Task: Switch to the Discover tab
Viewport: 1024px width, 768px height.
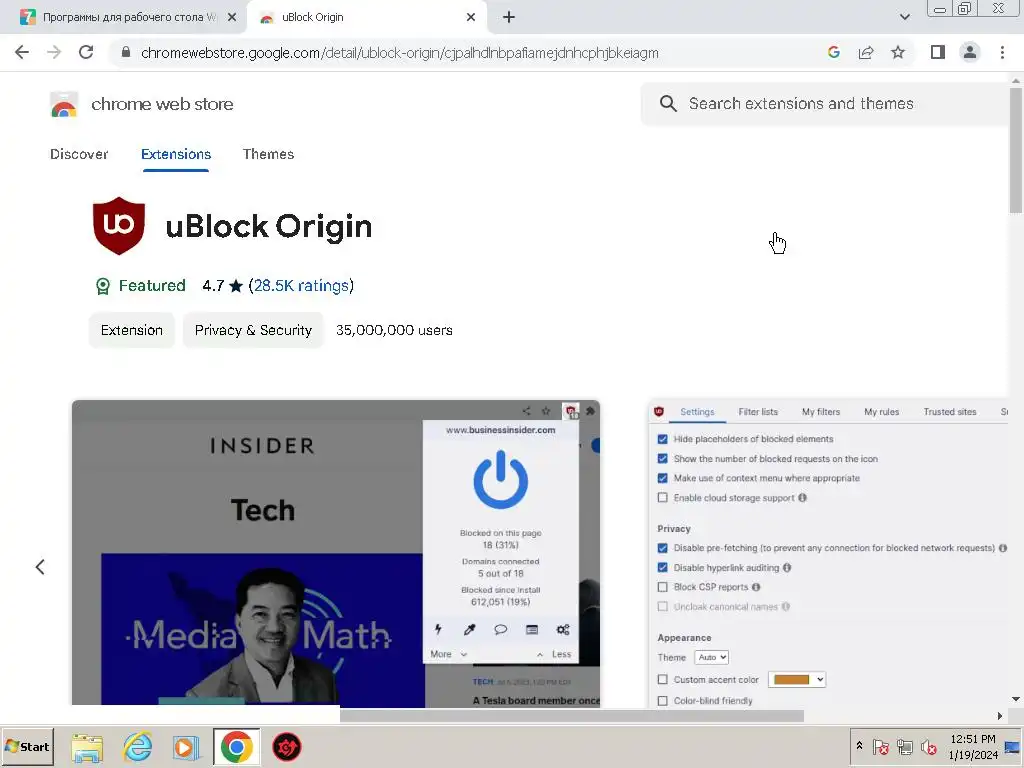Action: 79,154
